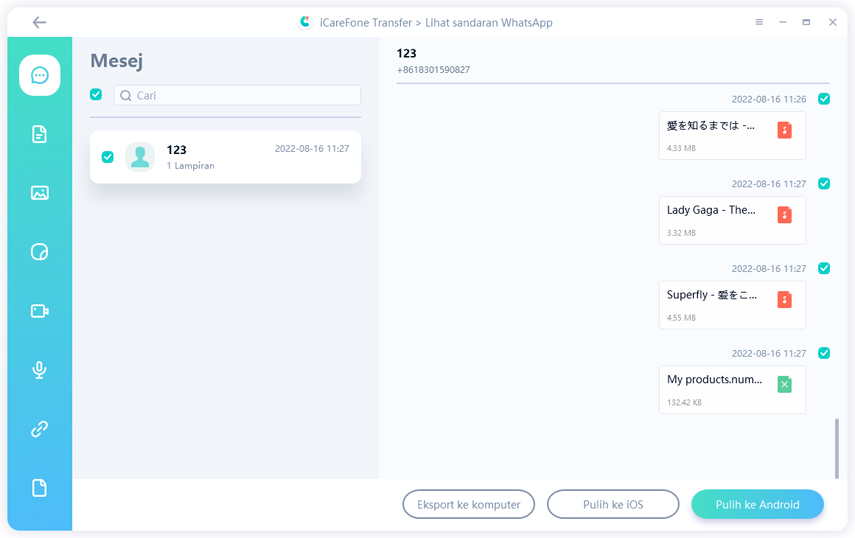Open the videos camera icon in sidebar

[39, 311]
